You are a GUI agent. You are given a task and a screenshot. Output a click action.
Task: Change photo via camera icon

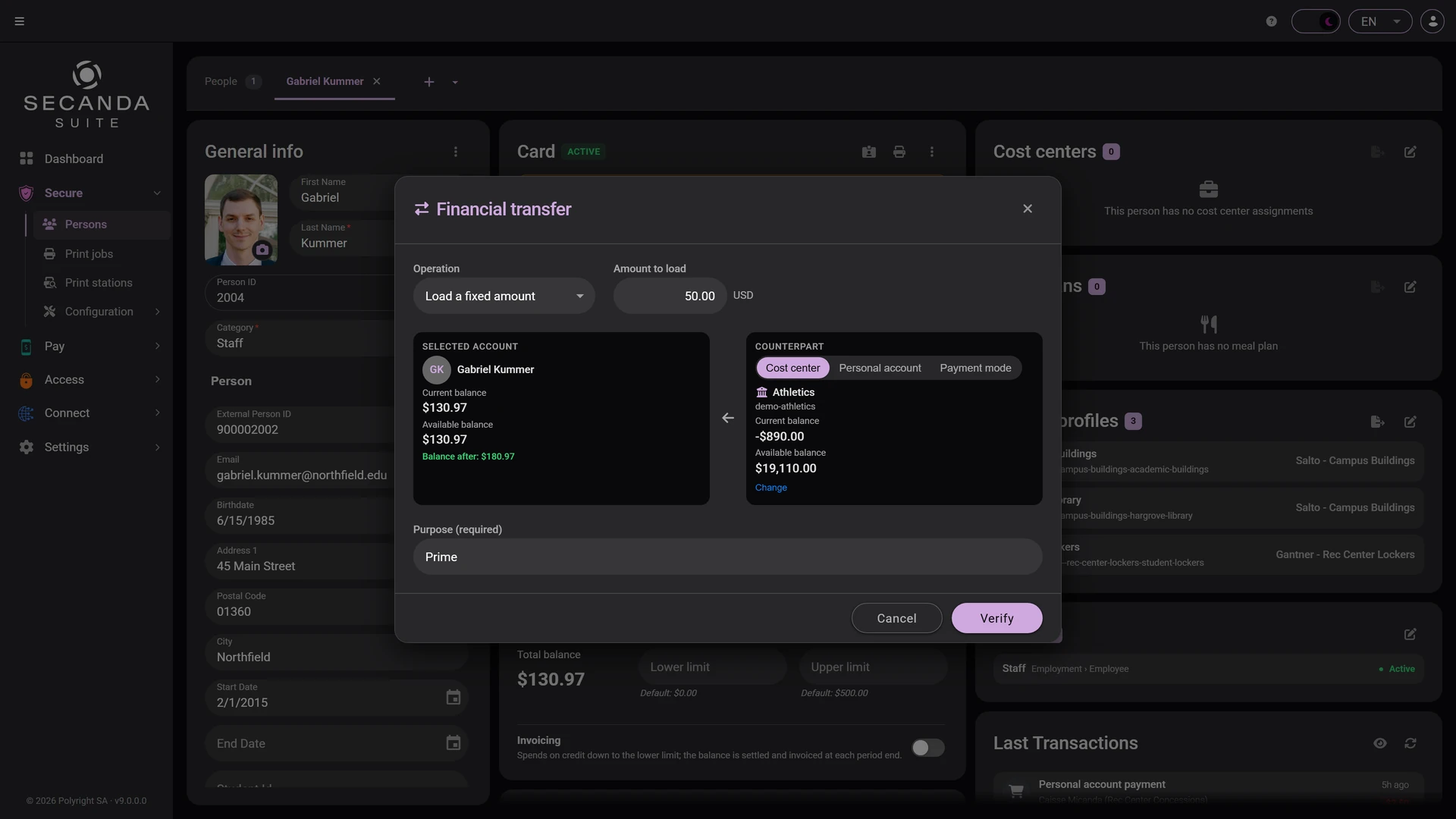coord(262,249)
